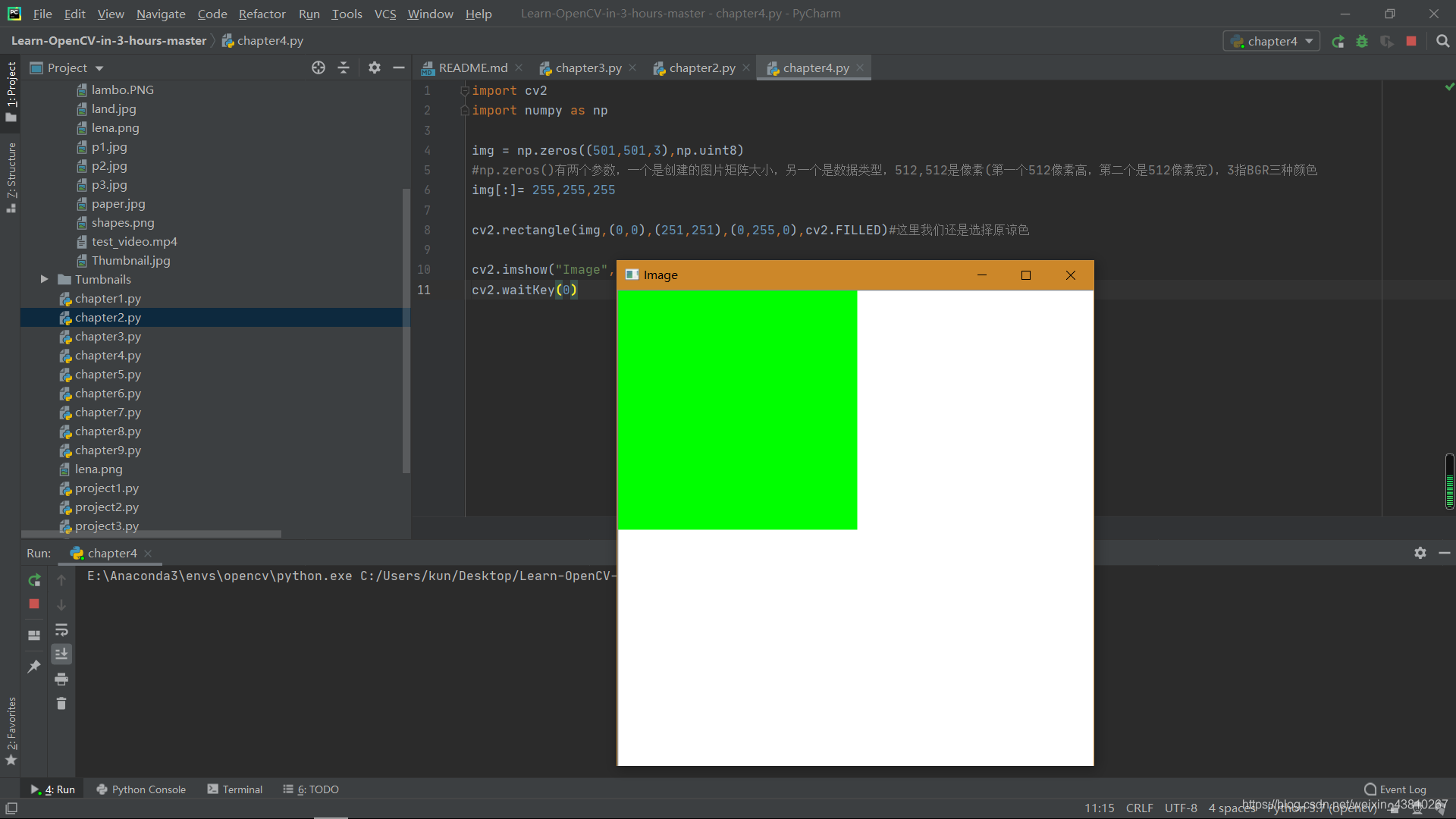Open the 6: TODO tool window
Viewport: 1456px width, 819px height.
coord(311,789)
